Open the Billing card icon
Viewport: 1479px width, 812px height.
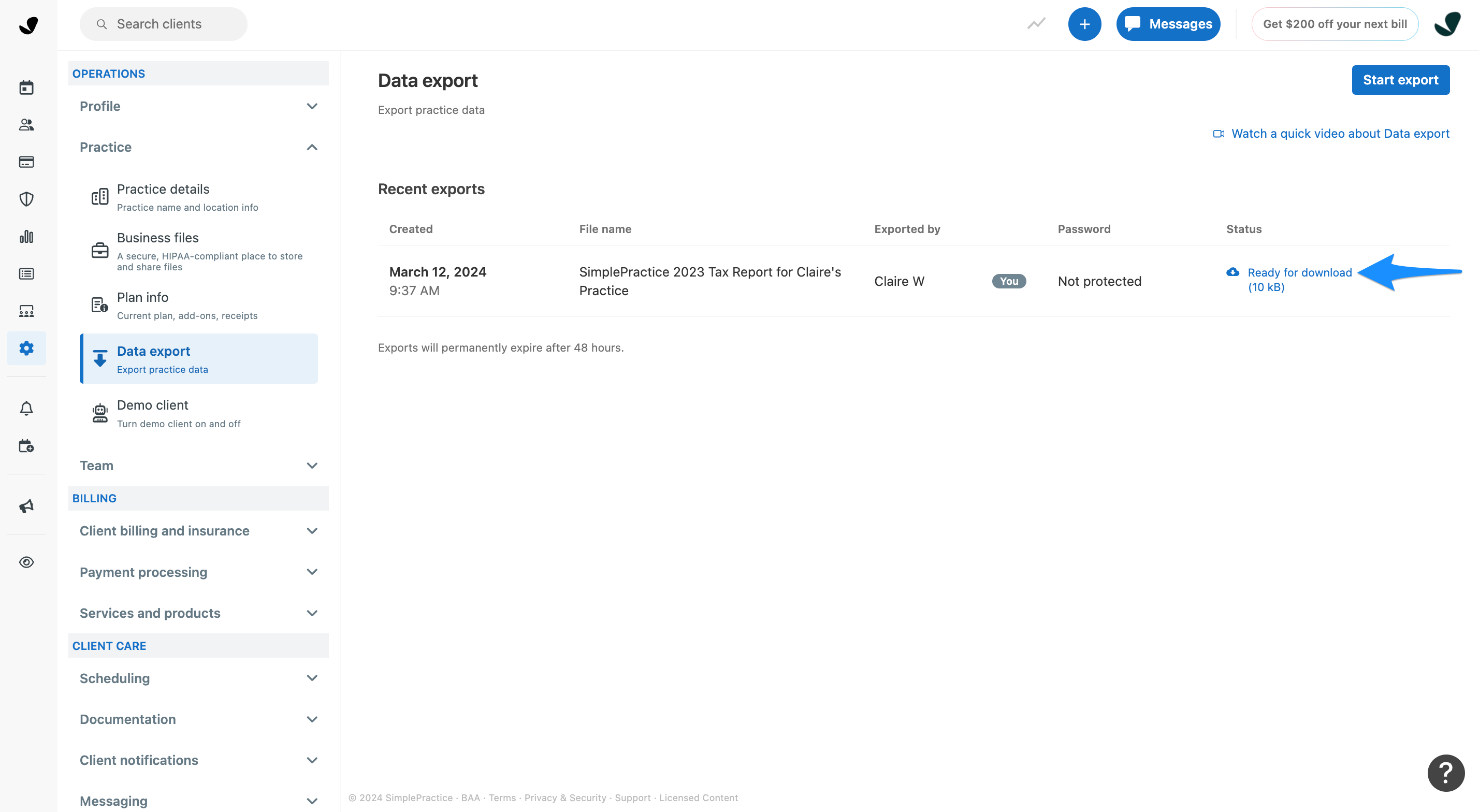pyautogui.click(x=26, y=162)
